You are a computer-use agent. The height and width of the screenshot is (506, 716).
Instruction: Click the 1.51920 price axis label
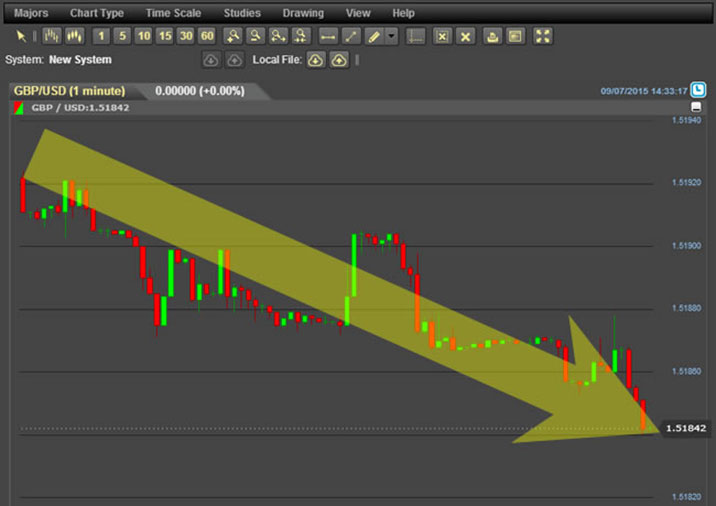pyautogui.click(x=686, y=182)
